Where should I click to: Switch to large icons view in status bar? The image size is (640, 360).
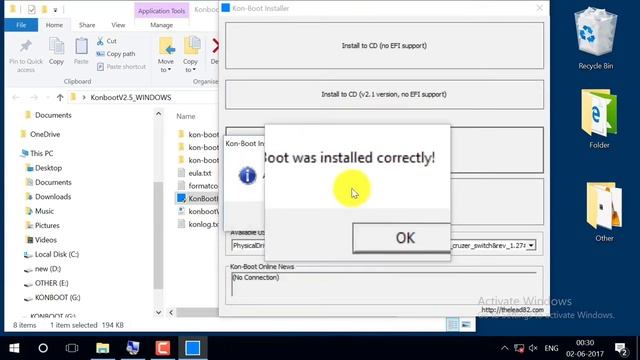(x=466, y=324)
